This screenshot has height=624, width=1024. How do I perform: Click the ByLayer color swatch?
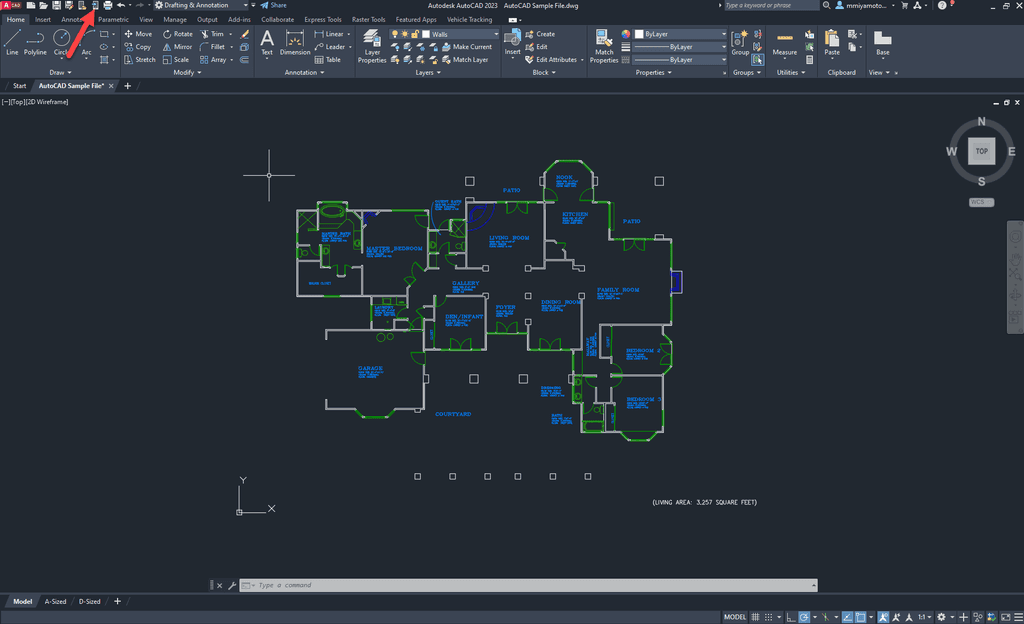click(638, 34)
